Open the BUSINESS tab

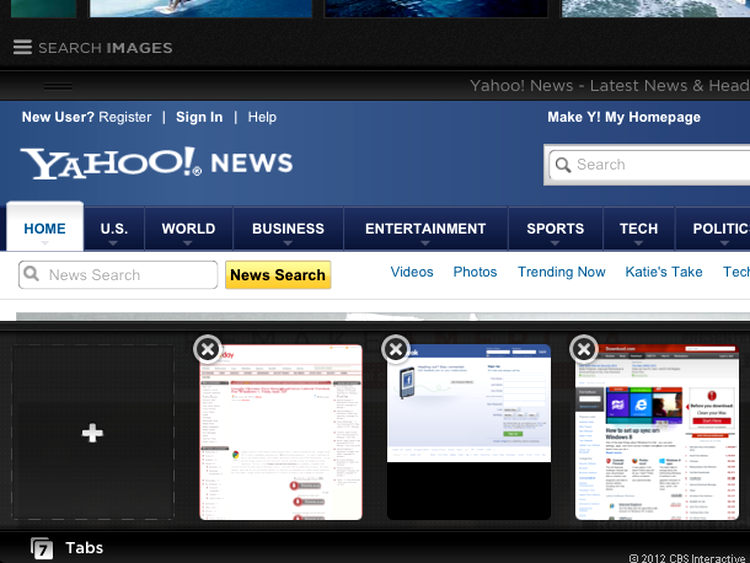[288, 229]
